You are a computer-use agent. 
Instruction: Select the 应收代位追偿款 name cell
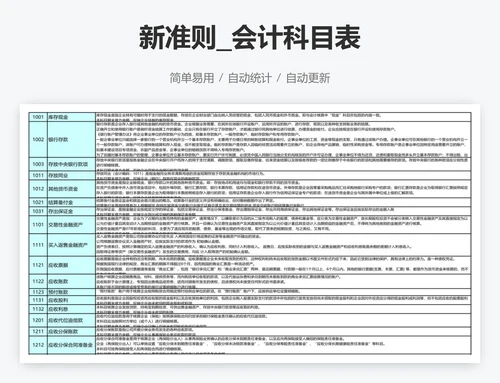pyautogui.click(x=71, y=320)
